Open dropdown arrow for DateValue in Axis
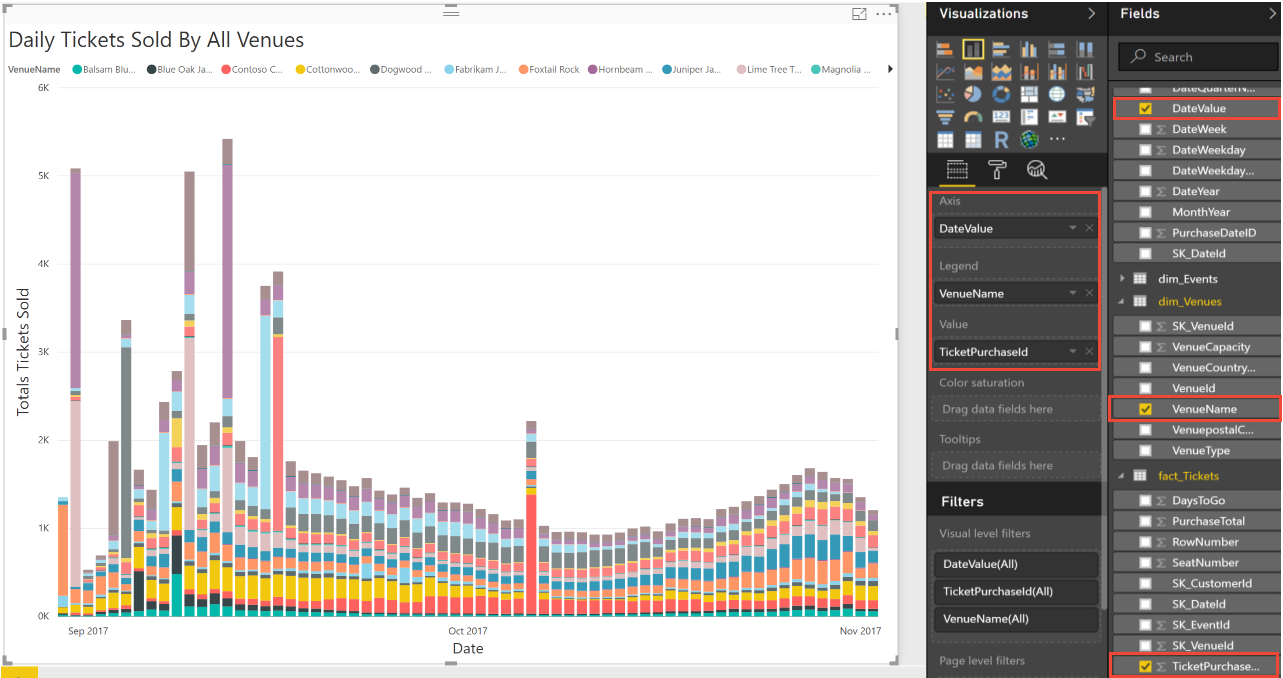This screenshot has width=1283, height=678. [1073, 229]
